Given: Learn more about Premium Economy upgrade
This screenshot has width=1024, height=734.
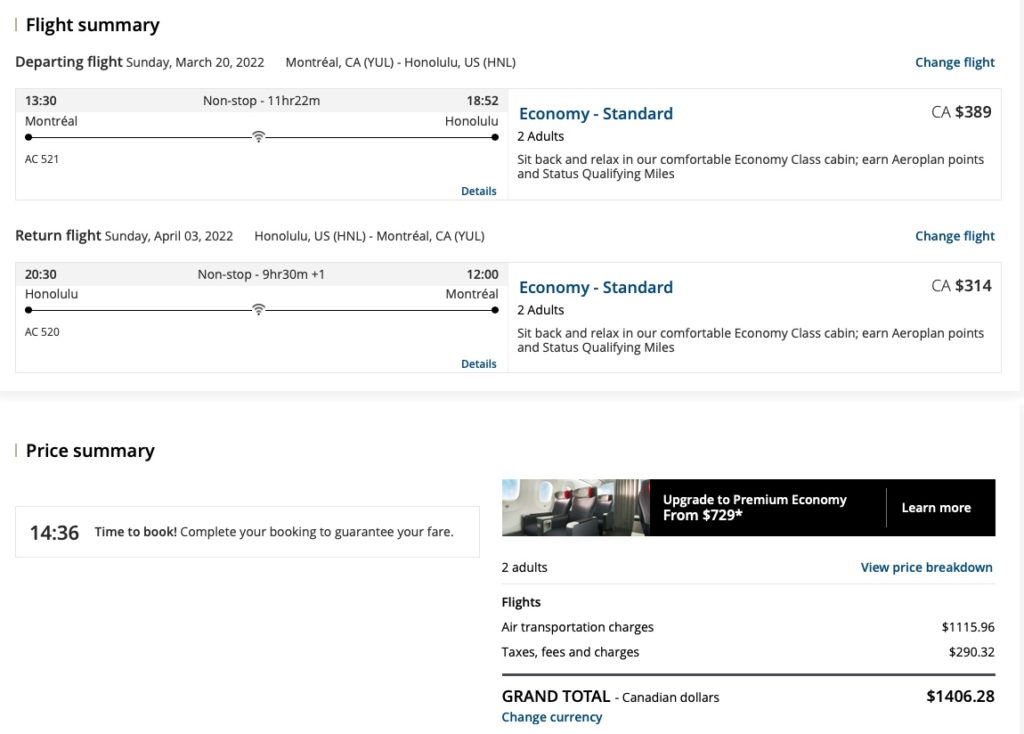Looking at the screenshot, I should click(936, 508).
